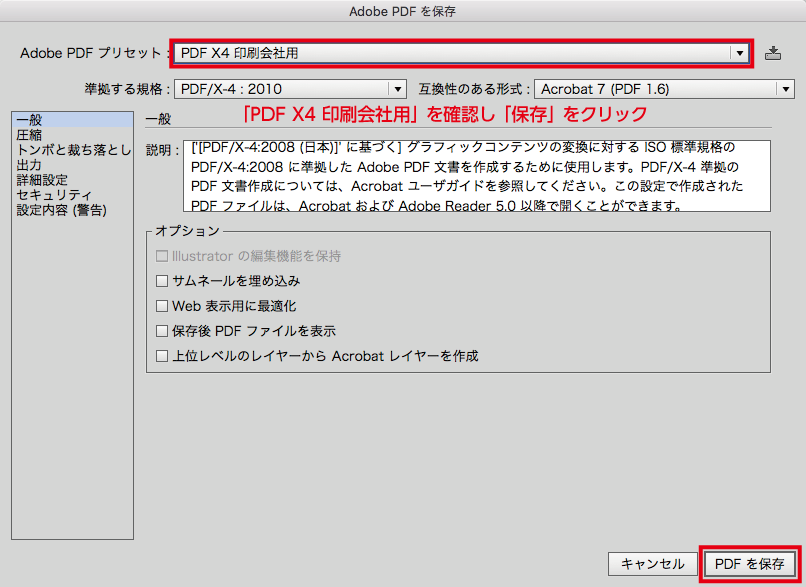
Task: Open セキュリティ settings
Action: [x=54, y=195]
